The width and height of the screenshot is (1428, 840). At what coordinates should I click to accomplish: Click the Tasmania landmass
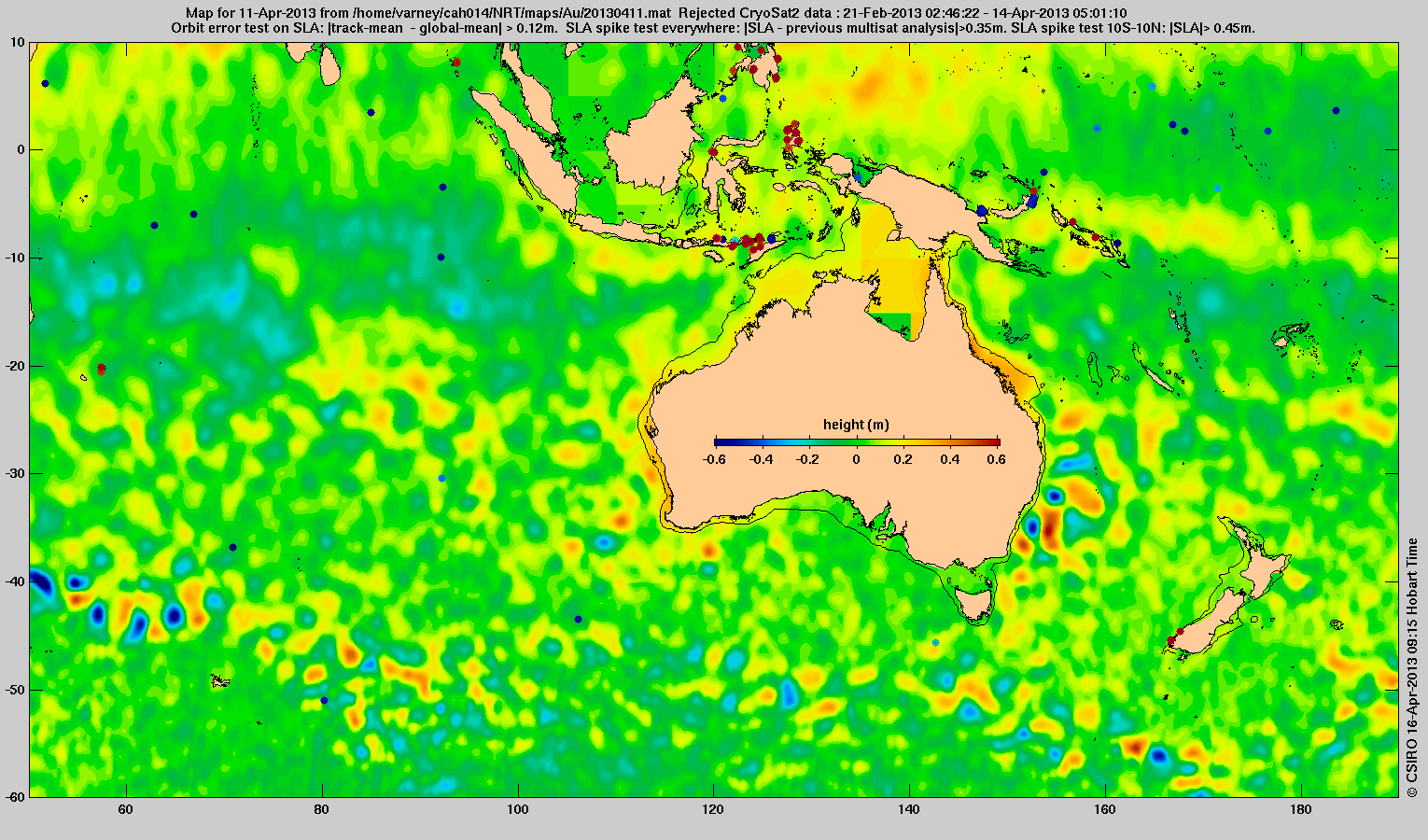coord(975,602)
